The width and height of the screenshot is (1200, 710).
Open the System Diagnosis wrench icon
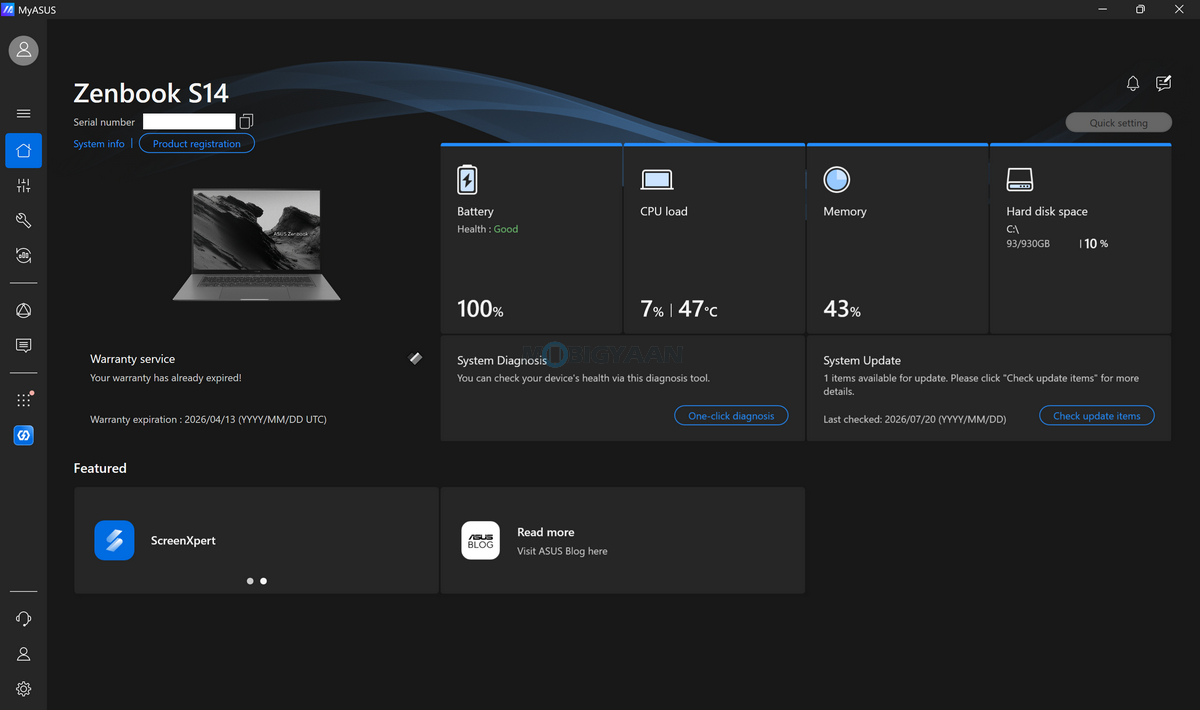click(x=24, y=221)
